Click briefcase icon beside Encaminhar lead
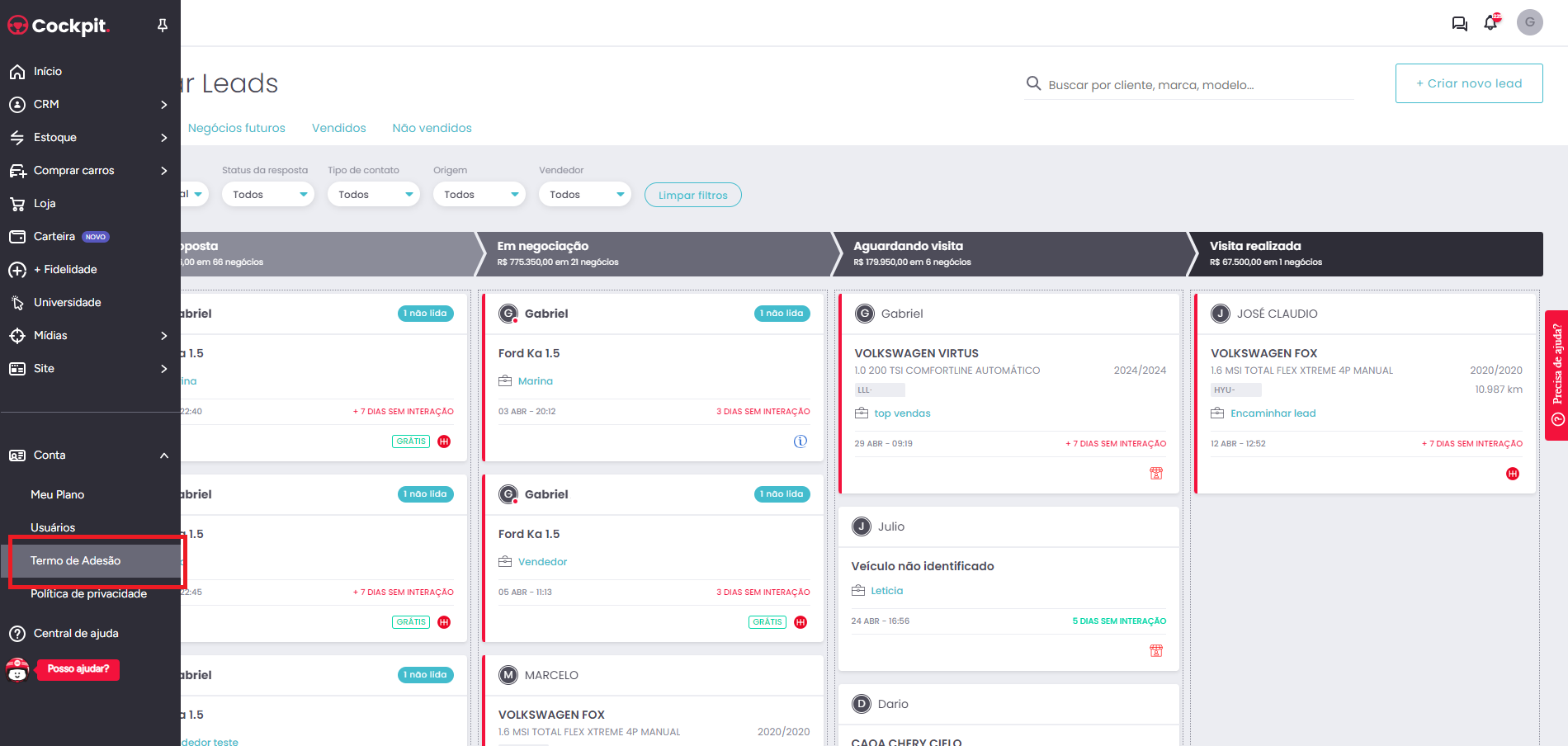 [1217, 413]
